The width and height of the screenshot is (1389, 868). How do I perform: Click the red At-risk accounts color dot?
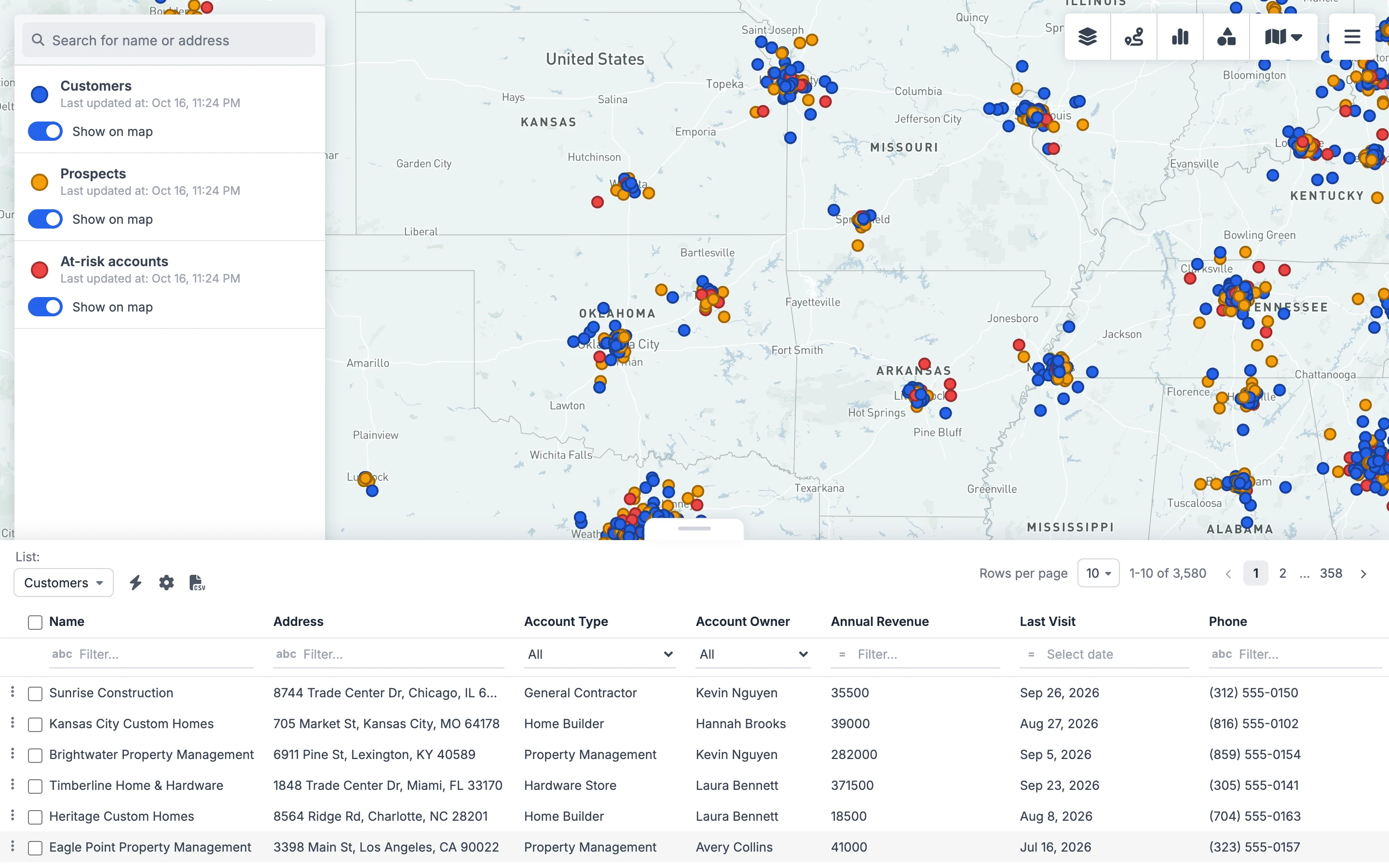(x=40, y=271)
